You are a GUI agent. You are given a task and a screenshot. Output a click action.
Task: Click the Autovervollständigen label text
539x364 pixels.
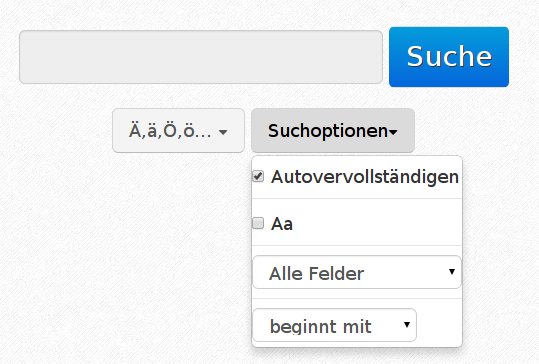(x=365, y=177)
